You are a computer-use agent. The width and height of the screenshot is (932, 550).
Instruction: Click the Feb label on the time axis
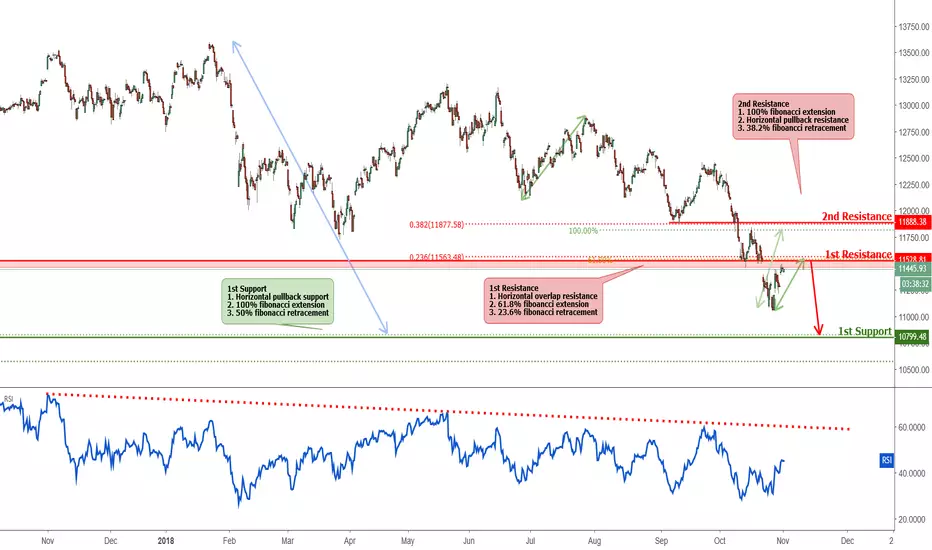click(229, 540)
